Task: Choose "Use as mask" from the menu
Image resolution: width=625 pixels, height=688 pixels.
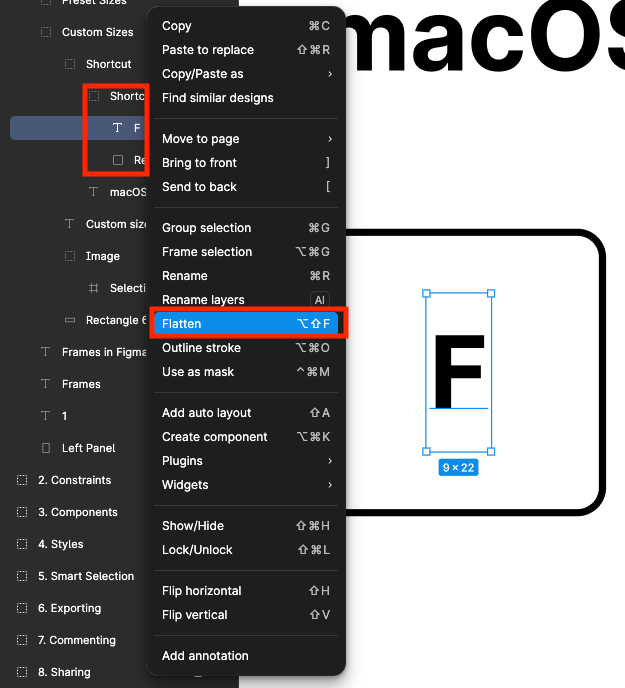Action: click(198, 372)
